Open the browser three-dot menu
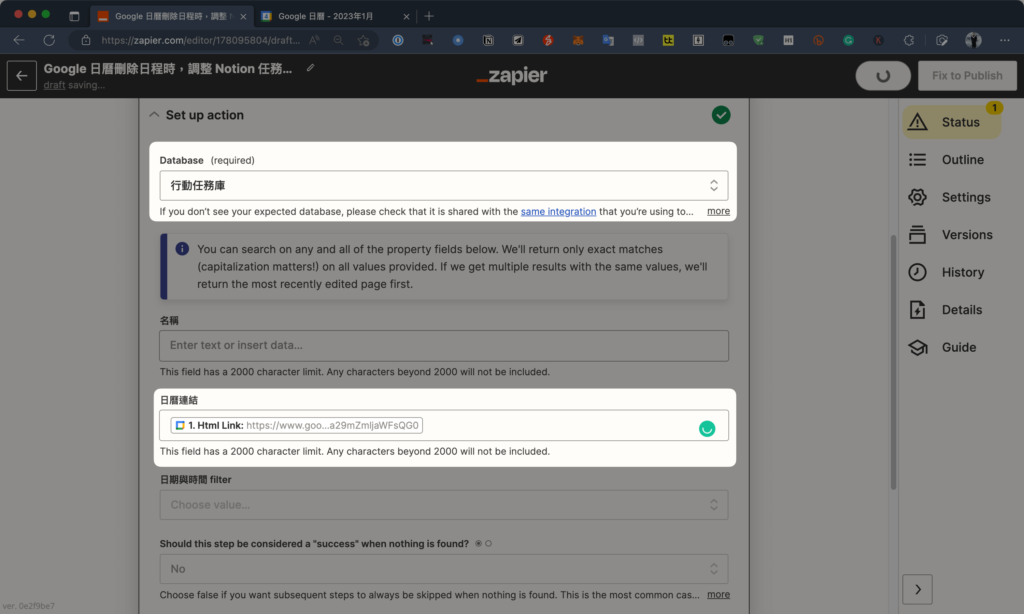The width and height of the screenshot is (1024, 614). [1004, 40]
